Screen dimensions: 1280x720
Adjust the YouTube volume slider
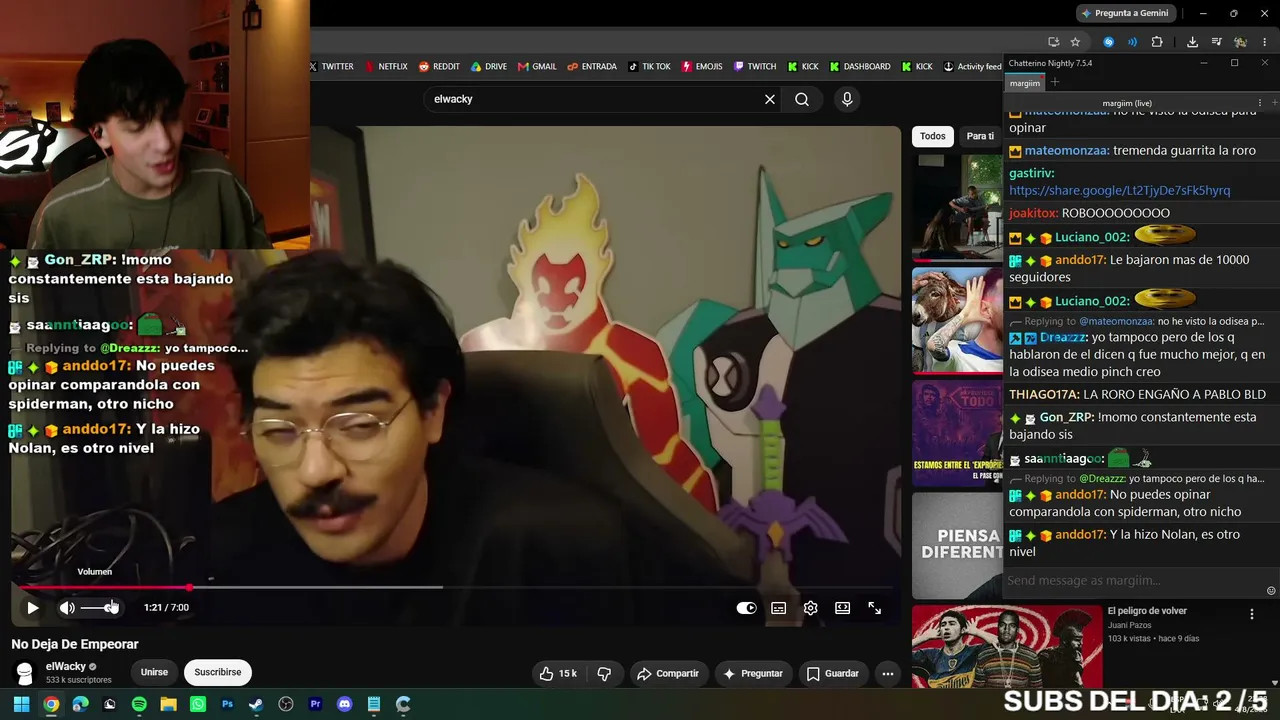click(x=99, y=608)
